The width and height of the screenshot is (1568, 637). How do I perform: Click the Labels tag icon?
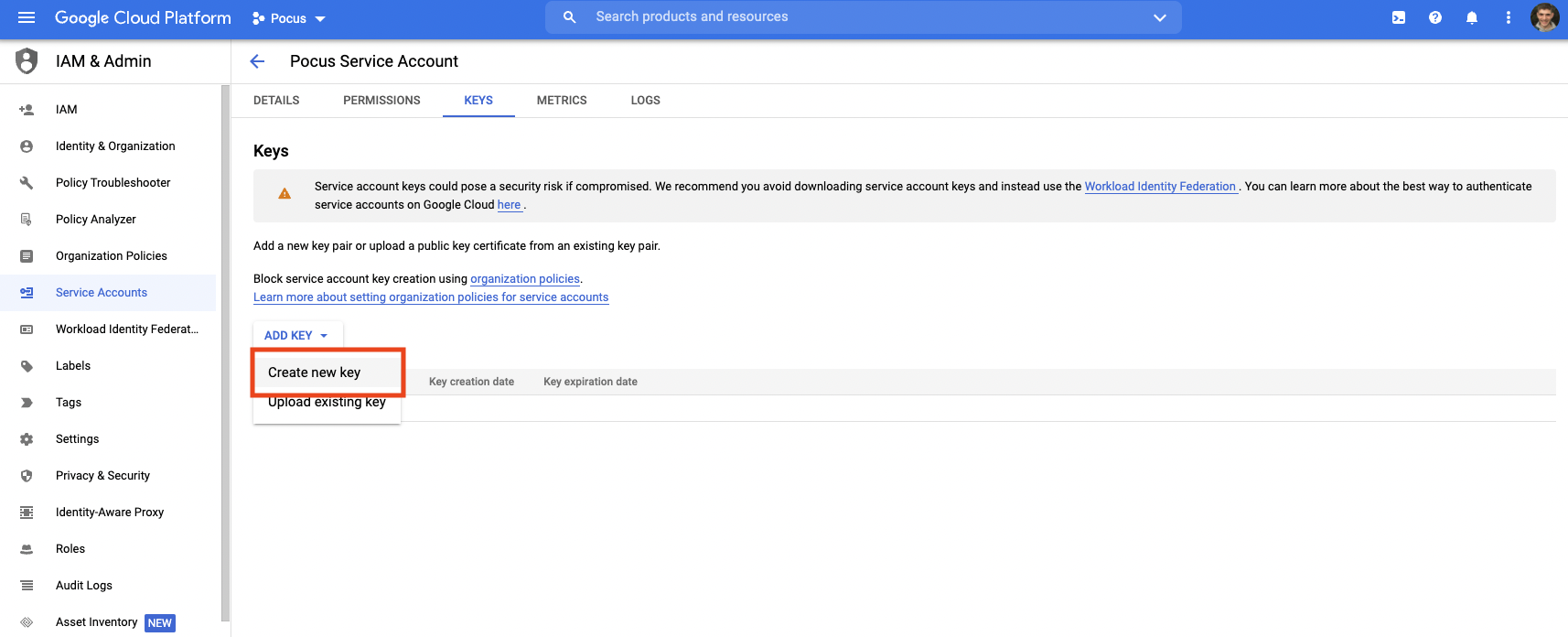pos(27,366)
